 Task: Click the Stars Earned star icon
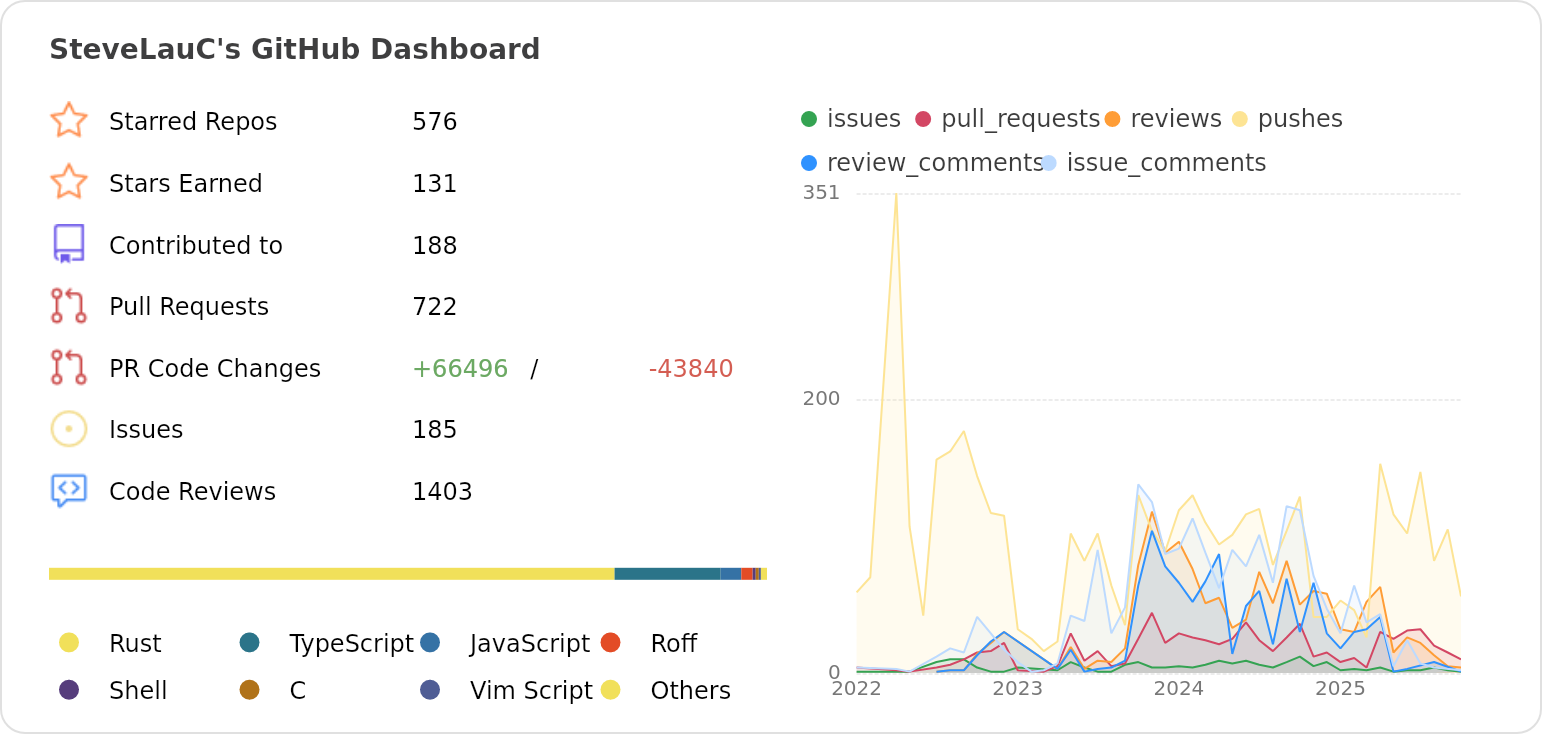tap(69, 182)
